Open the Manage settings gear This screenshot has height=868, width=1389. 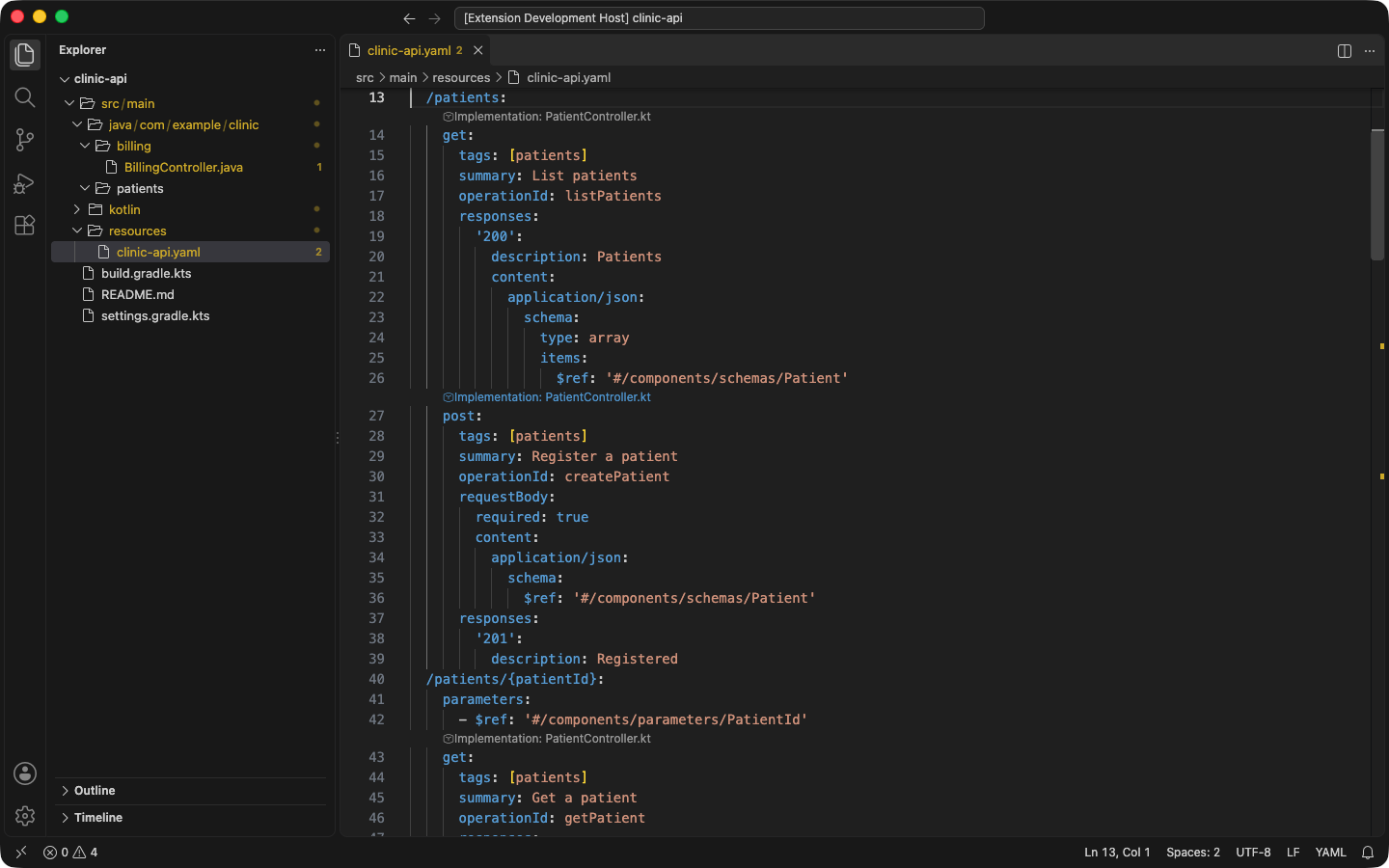[x=25, y=816]
